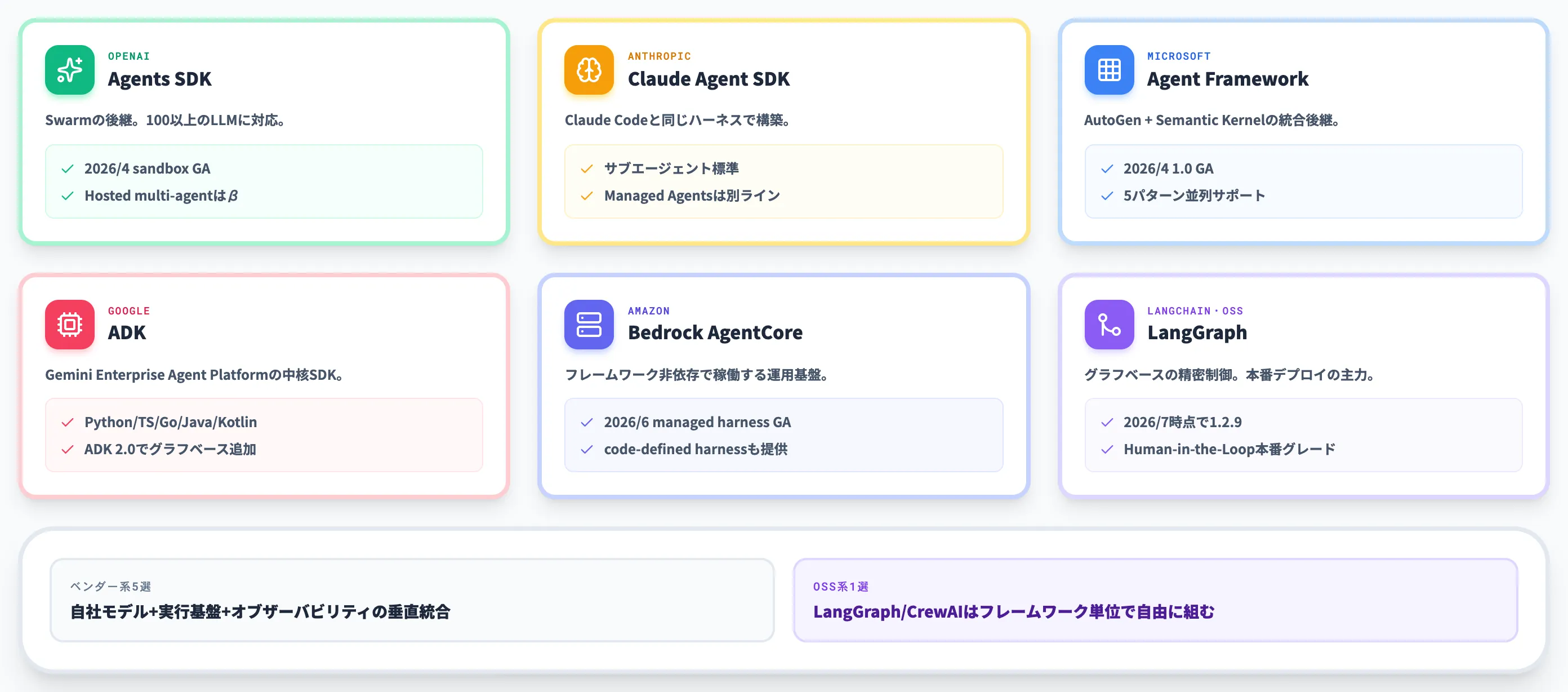Click the description 'グラフベースの精密制御。本番デプロイの主力。'
1568x692 pixels.
coord(1230,375)
